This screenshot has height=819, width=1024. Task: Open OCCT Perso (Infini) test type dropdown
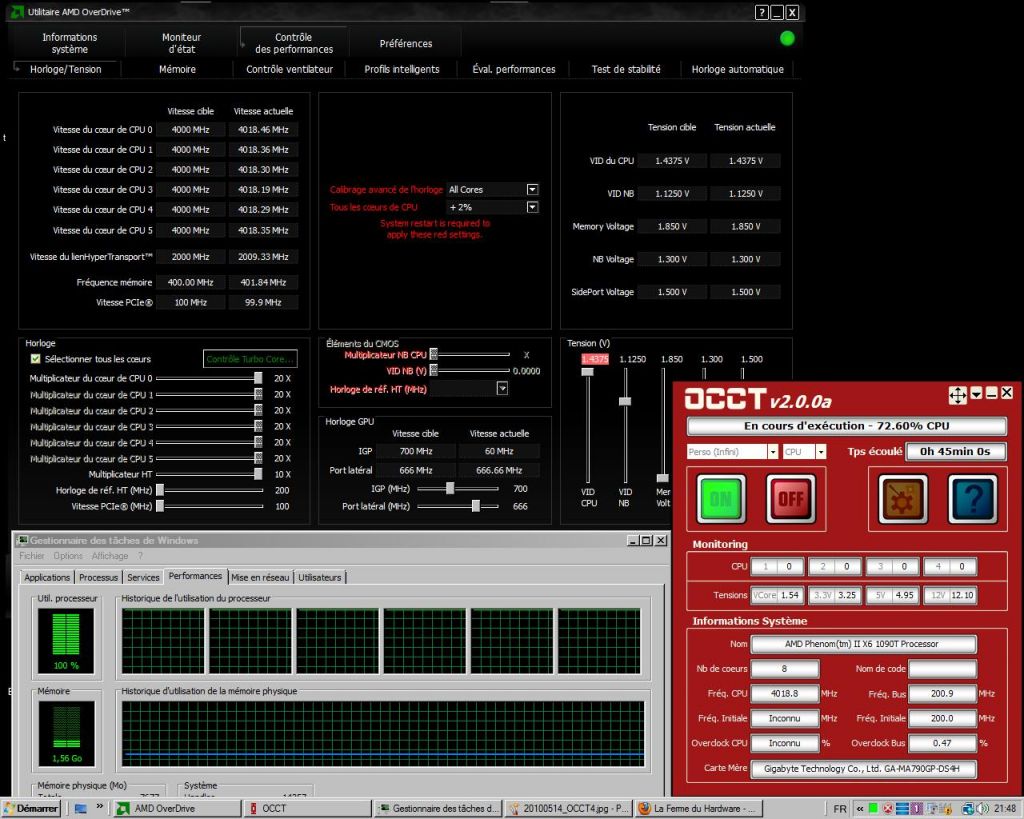(x=773, y=452)
